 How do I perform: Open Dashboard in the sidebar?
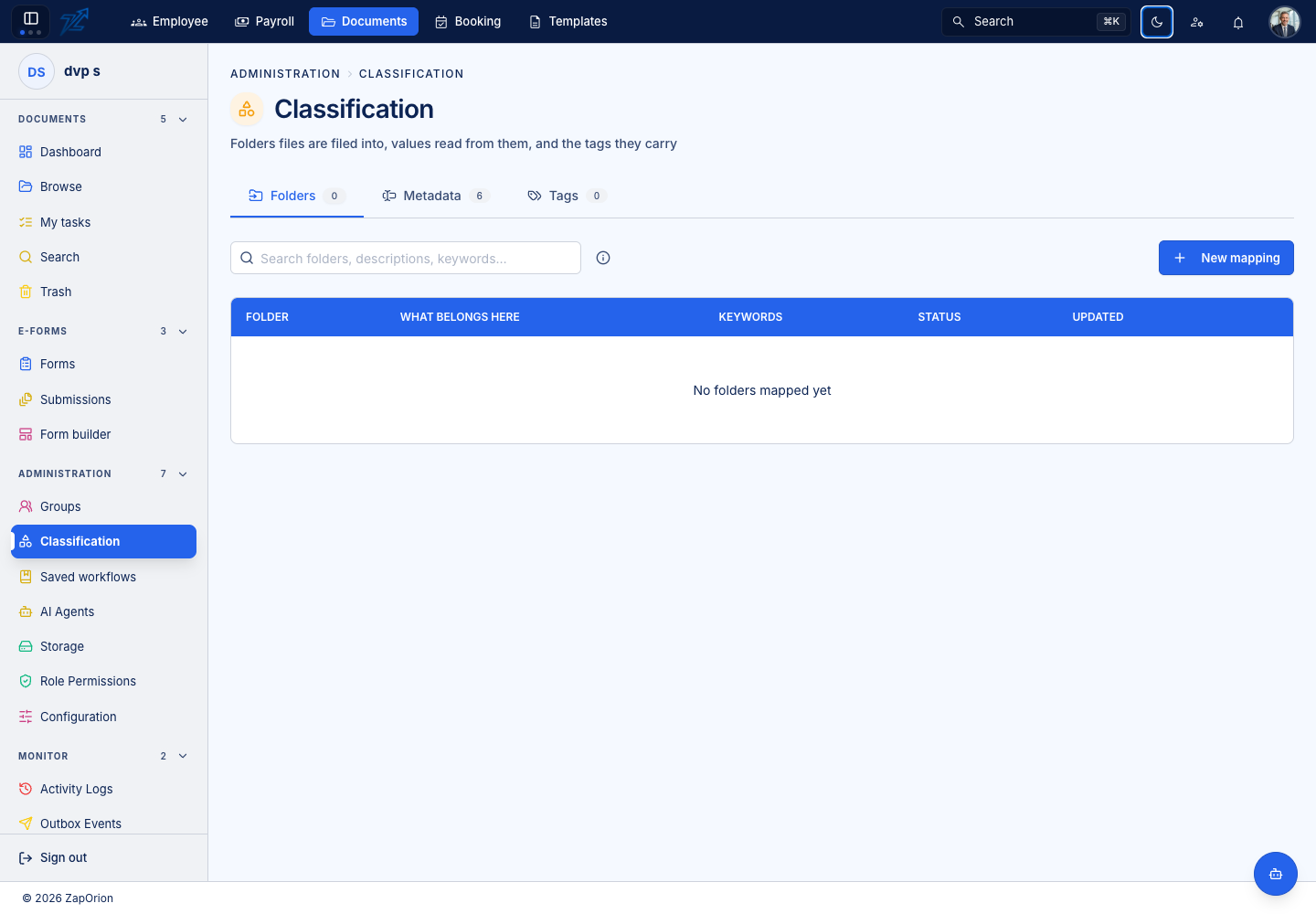103,152
